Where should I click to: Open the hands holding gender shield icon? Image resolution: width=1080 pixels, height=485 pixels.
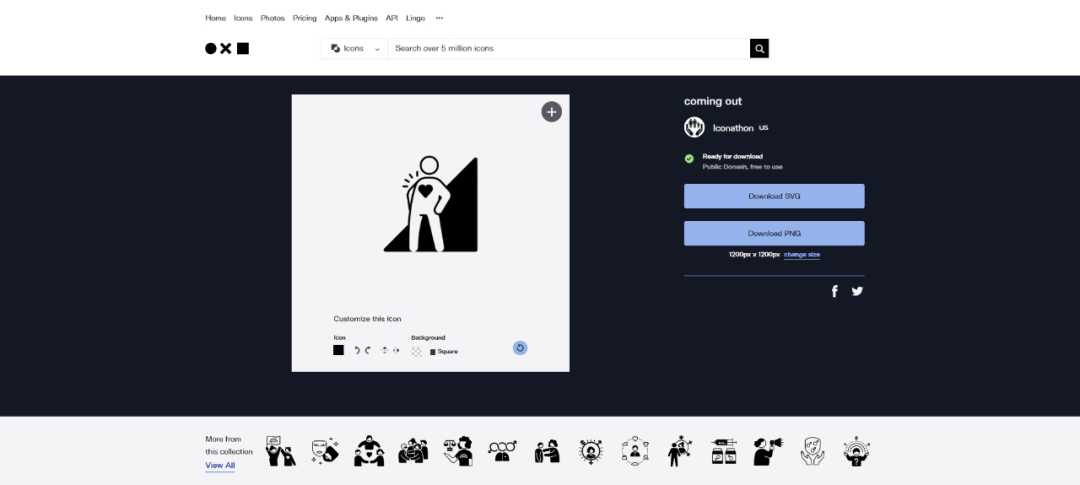pos(812,452)
